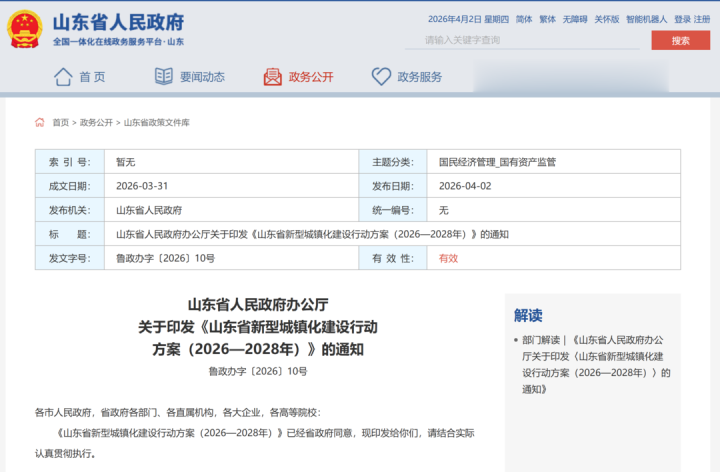Click the 登录 login link
The image size is (720, 472).
(x=682, y=19)
